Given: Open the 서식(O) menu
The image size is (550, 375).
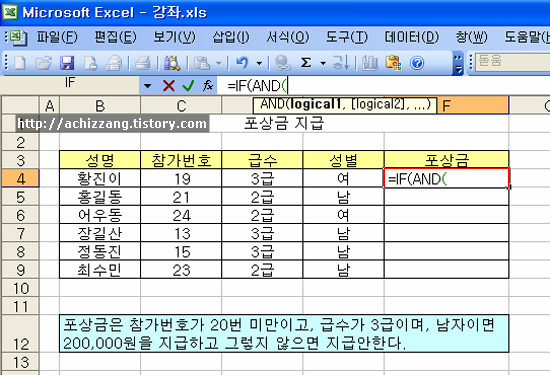Looking at the screenshot, I should click(x=288, y=37).
